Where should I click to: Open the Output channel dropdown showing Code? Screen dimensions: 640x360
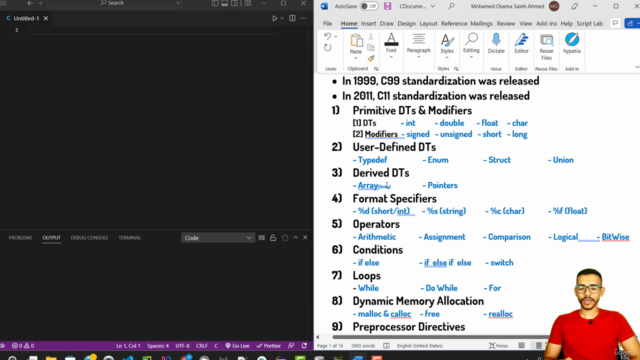tap(218, 238)
